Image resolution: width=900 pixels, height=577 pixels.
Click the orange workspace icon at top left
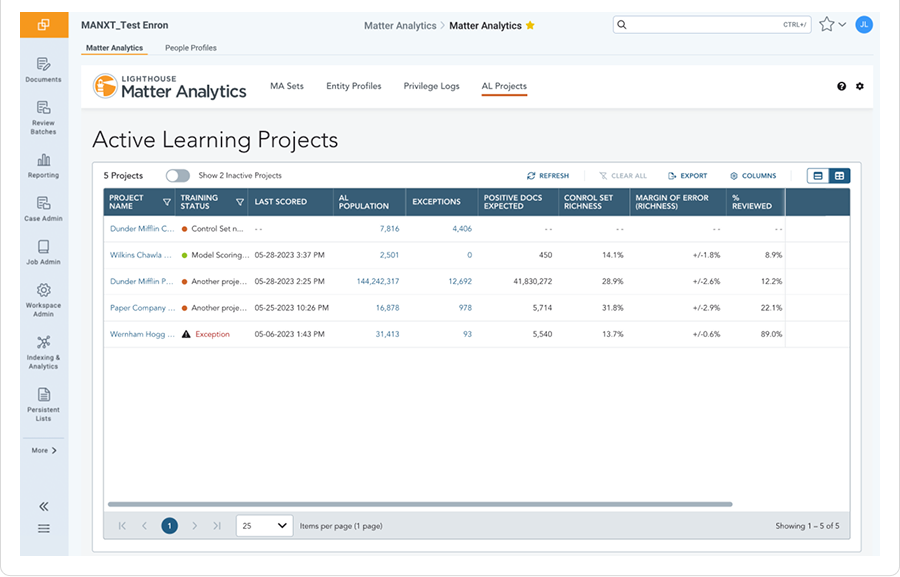[x=44, y=25]
